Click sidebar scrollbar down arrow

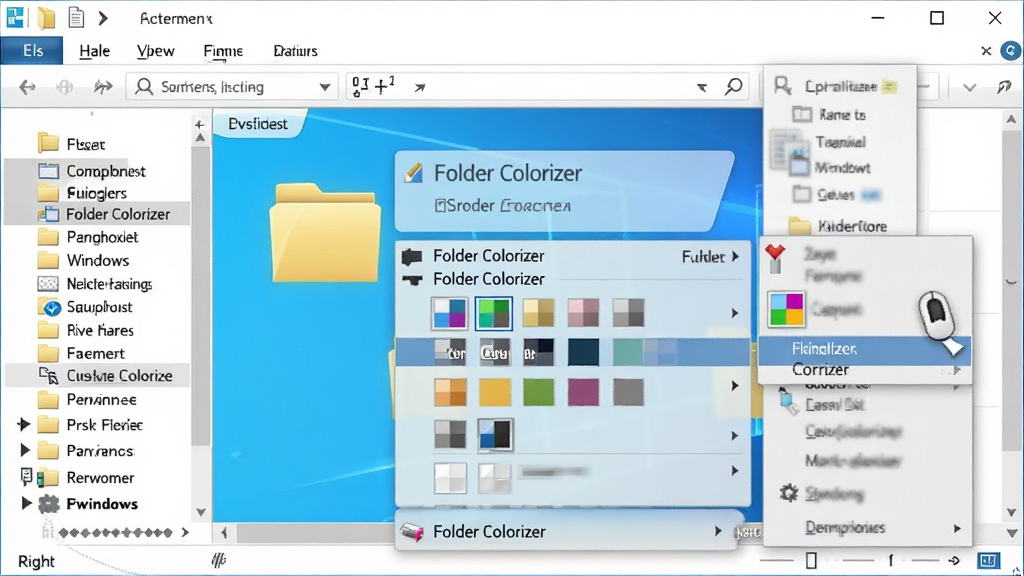pos(201,513)
